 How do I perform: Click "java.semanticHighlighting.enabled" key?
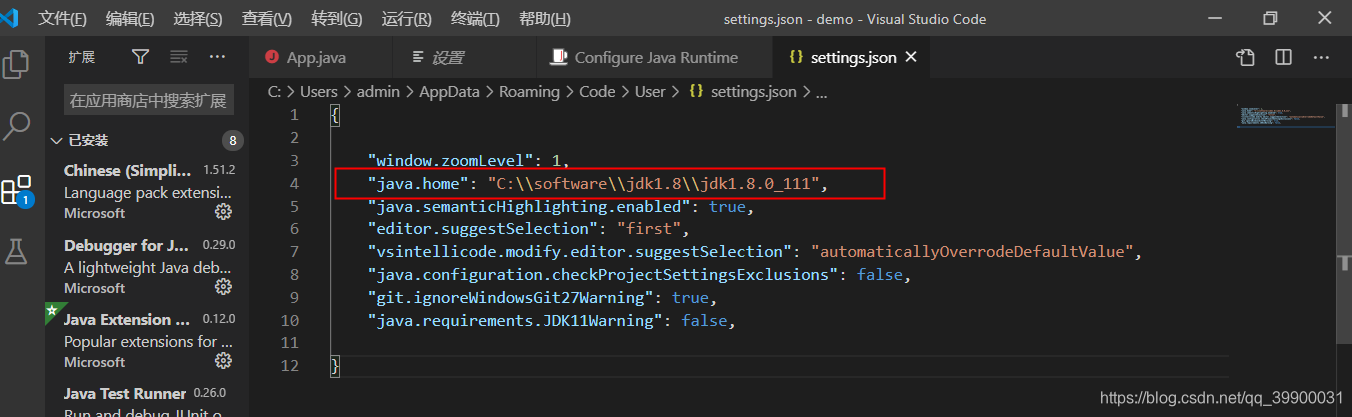coord(530,206)
